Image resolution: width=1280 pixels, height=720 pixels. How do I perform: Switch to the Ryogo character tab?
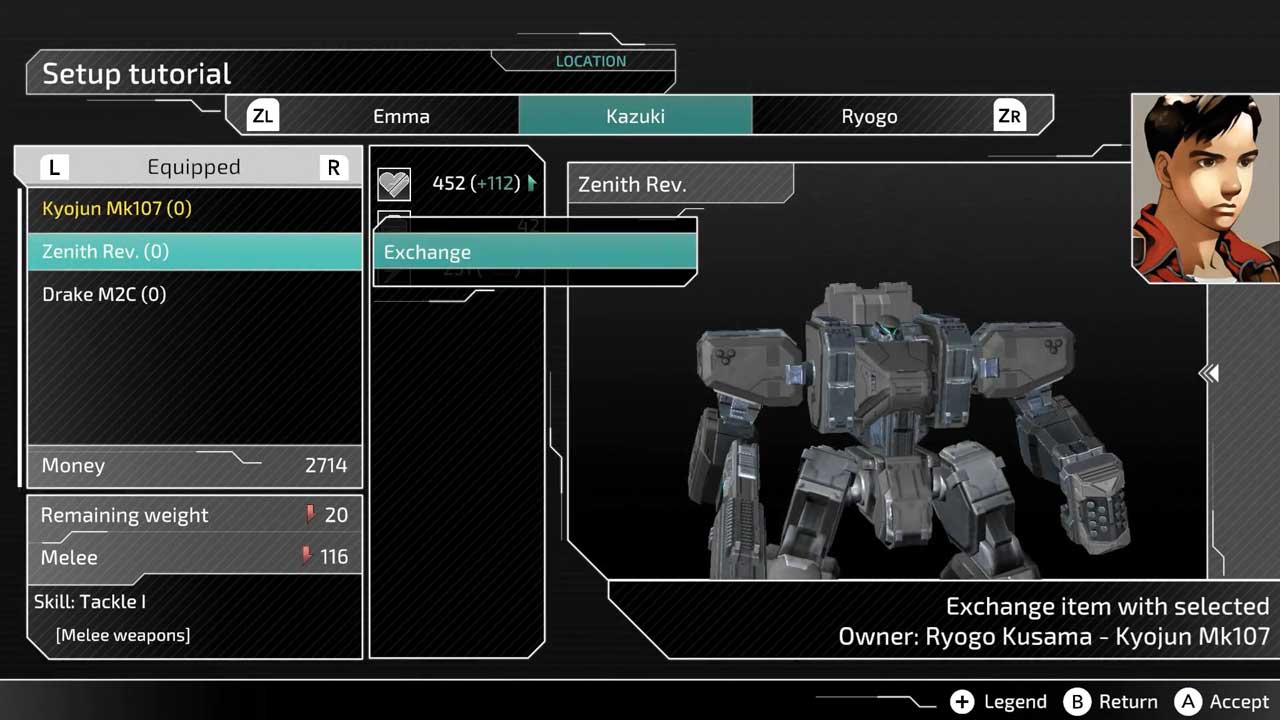coord(869,116)
